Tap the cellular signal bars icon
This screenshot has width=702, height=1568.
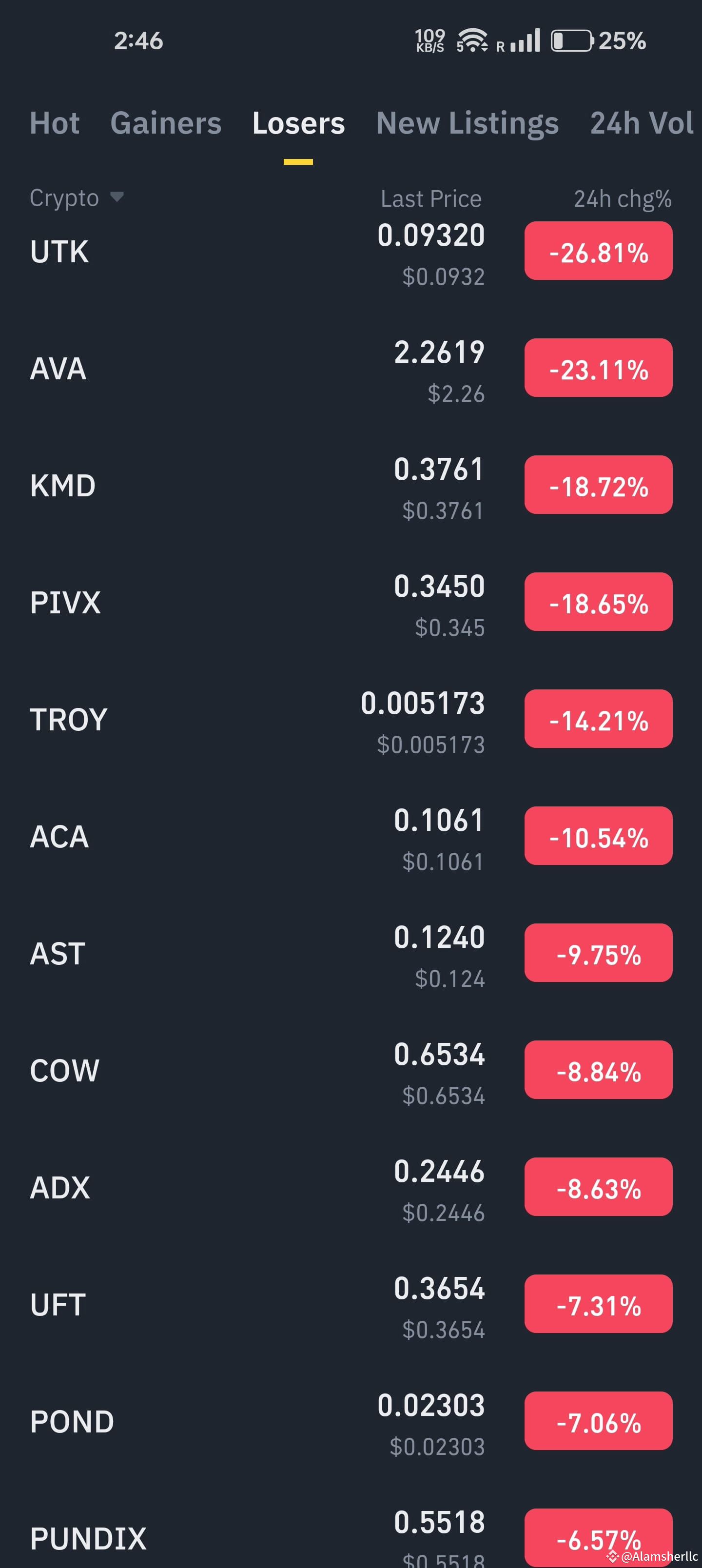click(x=525, y=41)
